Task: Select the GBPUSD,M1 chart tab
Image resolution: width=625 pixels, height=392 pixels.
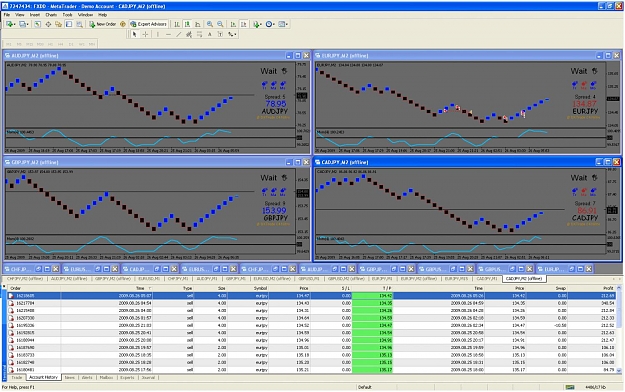Action: (x=309, y=278)
